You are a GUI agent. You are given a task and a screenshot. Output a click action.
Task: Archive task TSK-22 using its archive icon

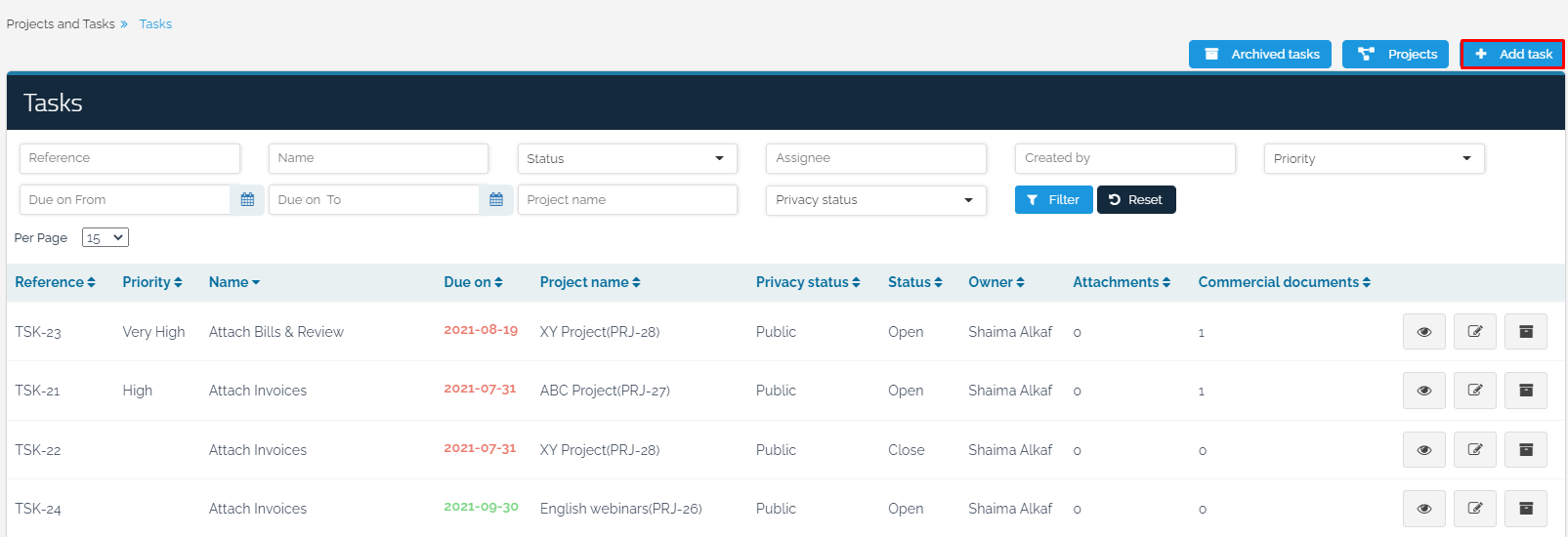tap(1525, 450)
